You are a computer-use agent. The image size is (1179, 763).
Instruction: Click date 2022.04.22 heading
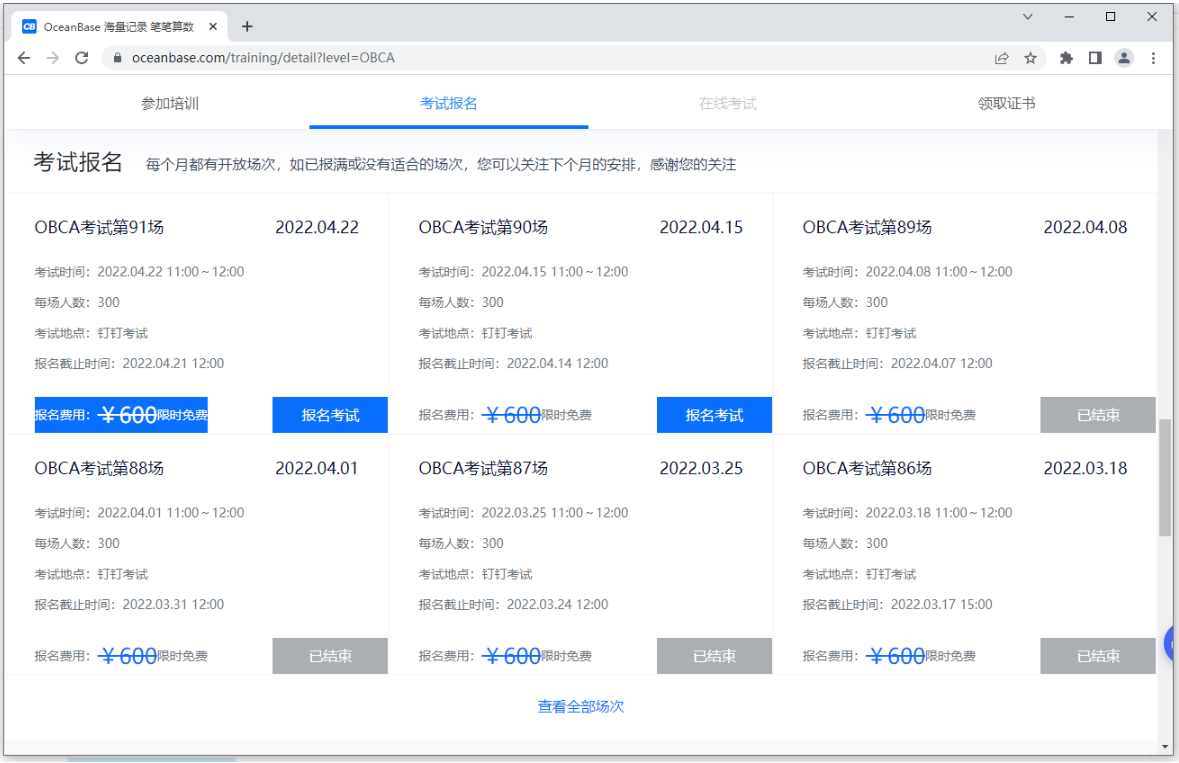(x=317, y=227)
